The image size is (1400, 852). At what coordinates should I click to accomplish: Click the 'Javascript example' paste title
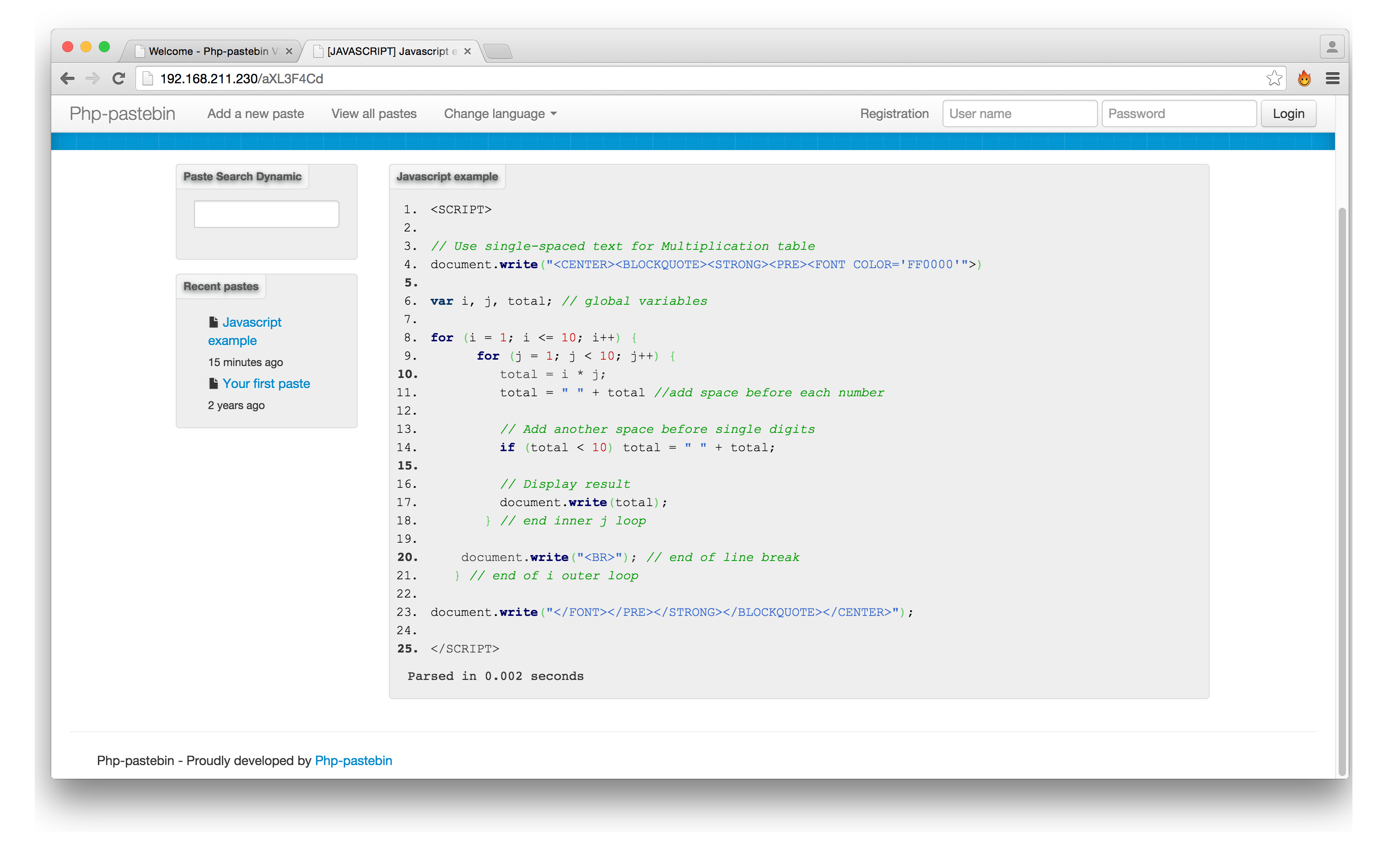447,177
